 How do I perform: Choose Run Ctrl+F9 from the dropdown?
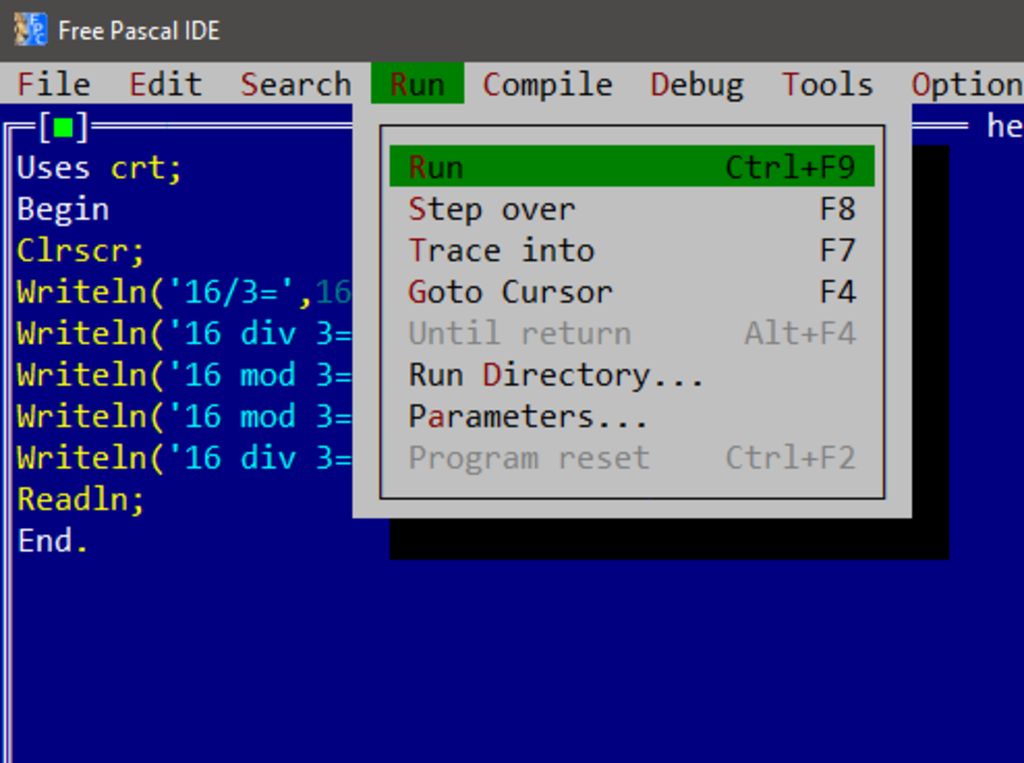click(632, 167)
